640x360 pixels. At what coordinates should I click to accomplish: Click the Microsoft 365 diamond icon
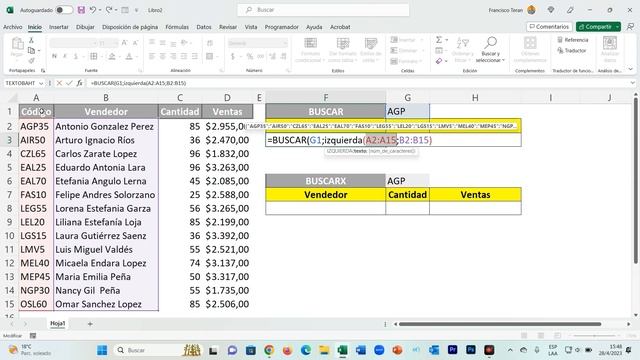click(551, 10)
